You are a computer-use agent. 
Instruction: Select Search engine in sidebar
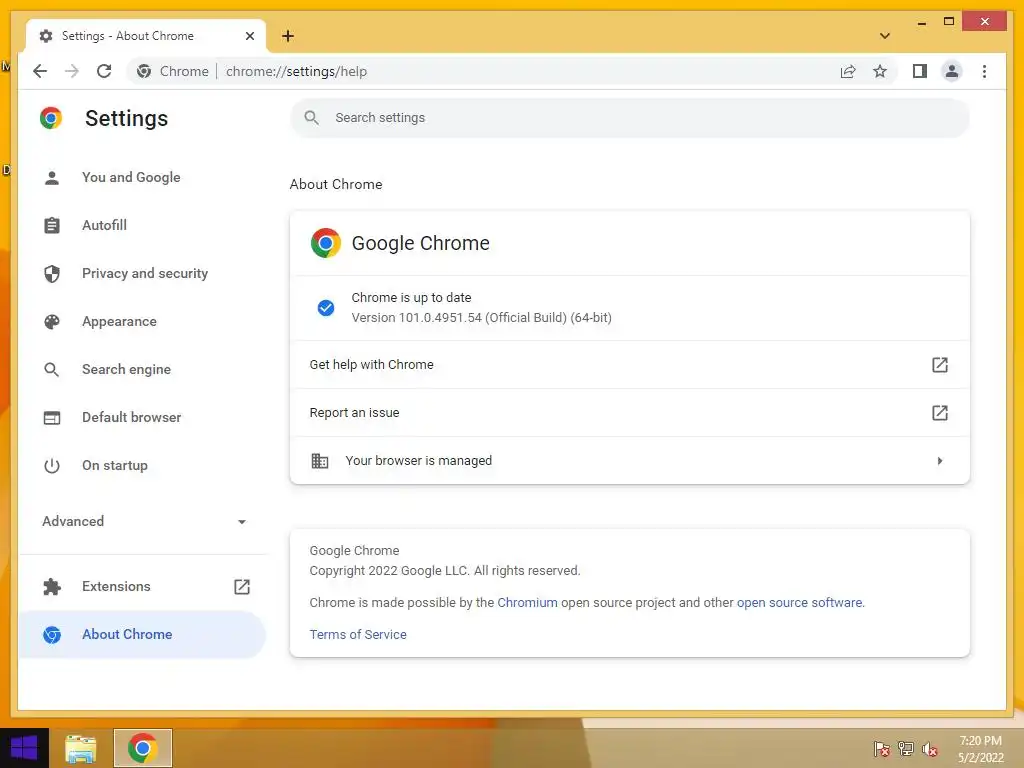[142, 369]
